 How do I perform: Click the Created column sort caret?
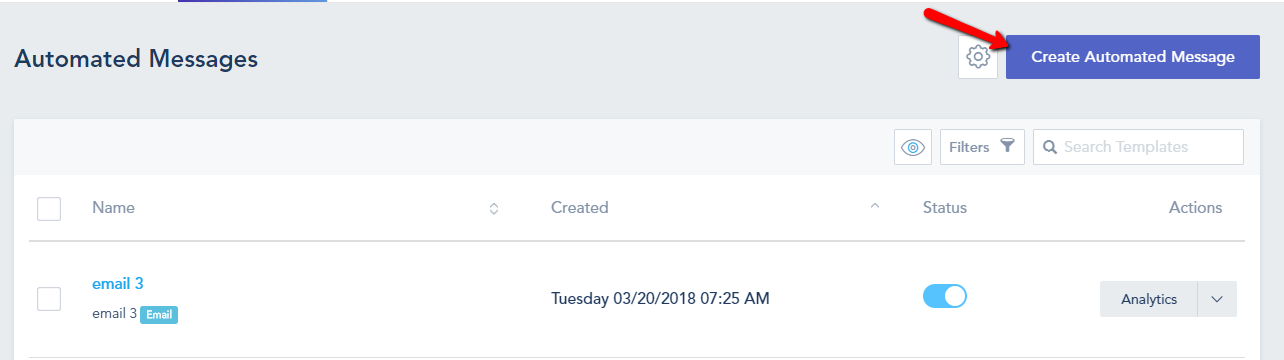click(875, 206)
